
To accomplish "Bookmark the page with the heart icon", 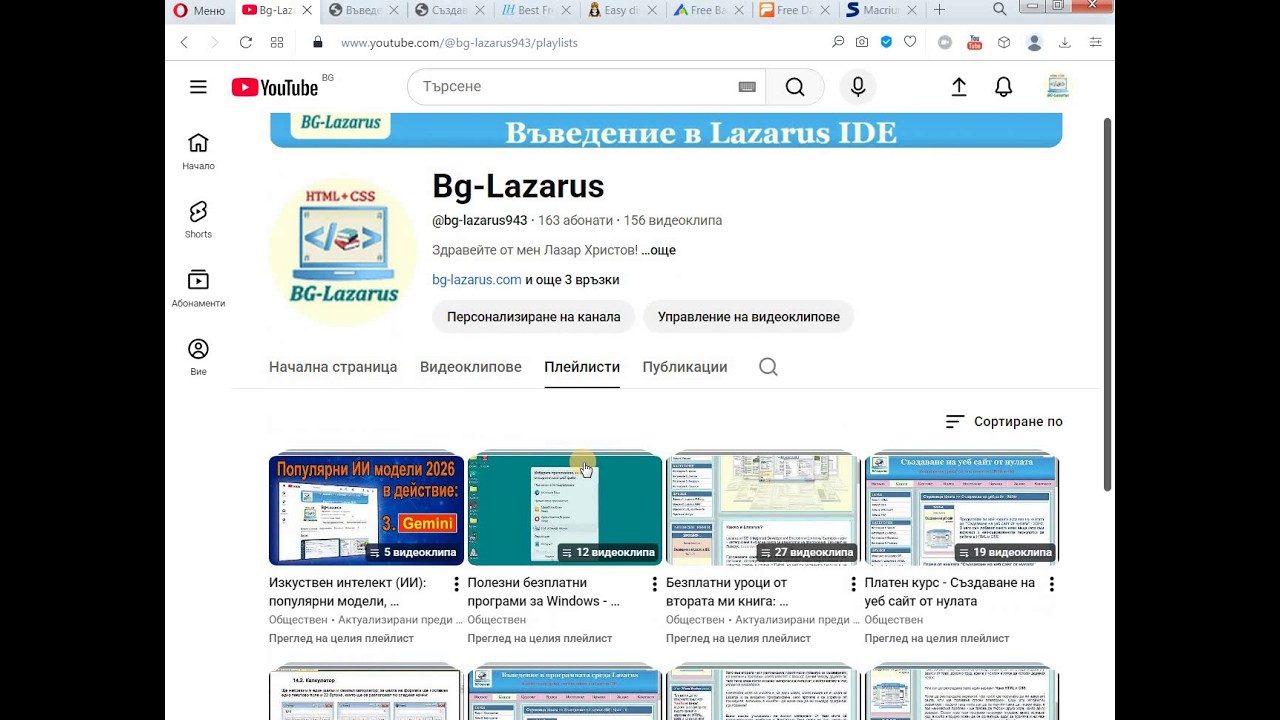I will coord(910,42).
